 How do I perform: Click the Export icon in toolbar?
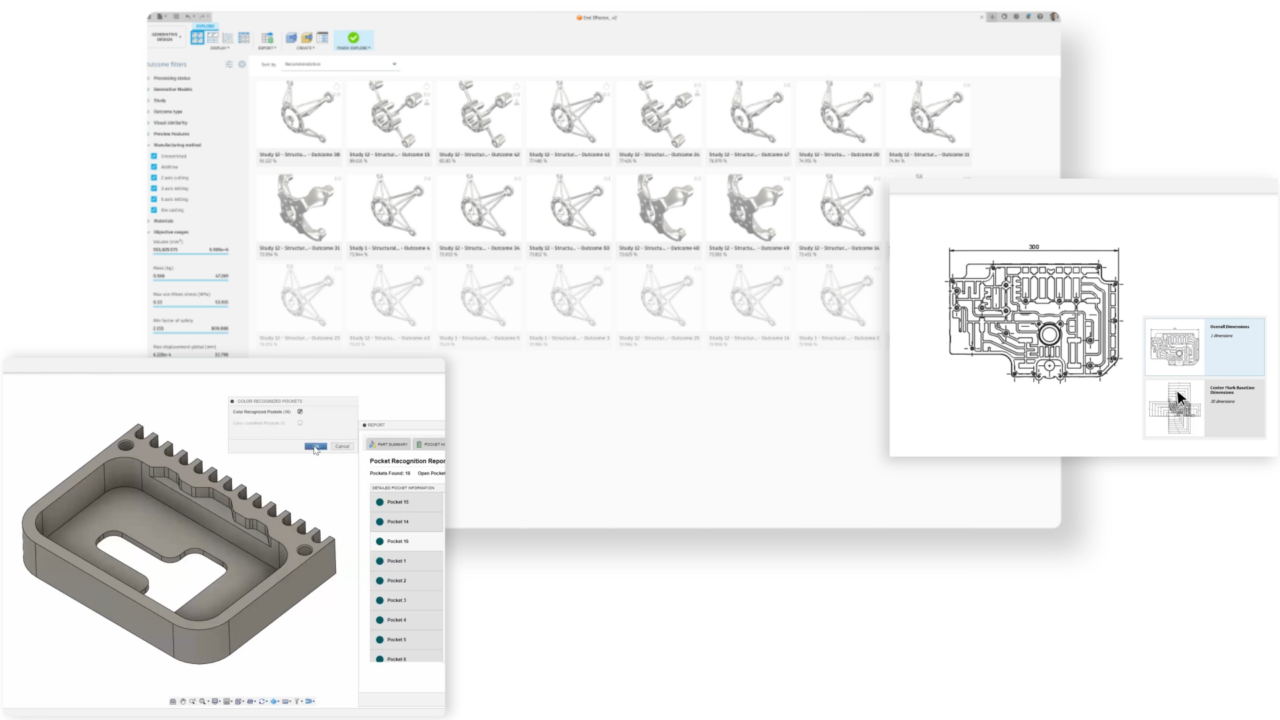click(x=267, y=38)
